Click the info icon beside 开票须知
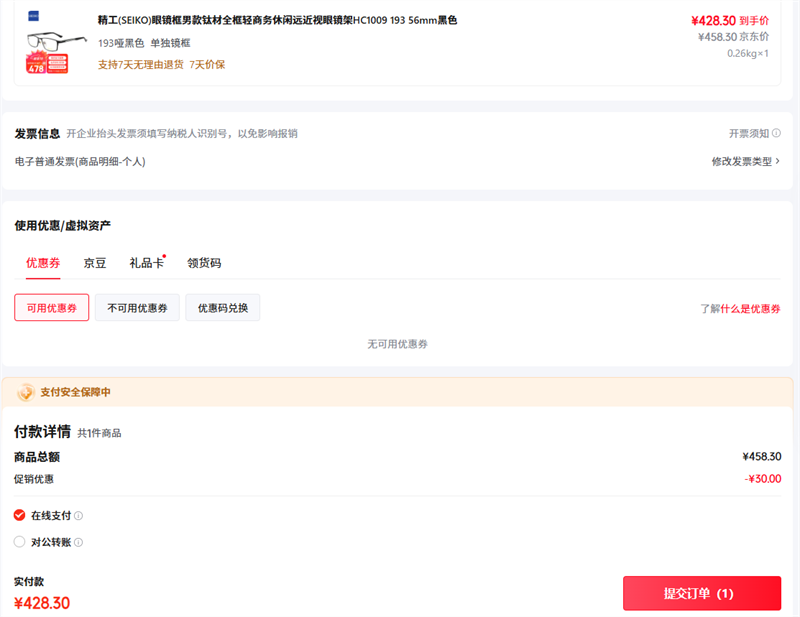Screen dimensions: 800x617 [x=776, y=134]
